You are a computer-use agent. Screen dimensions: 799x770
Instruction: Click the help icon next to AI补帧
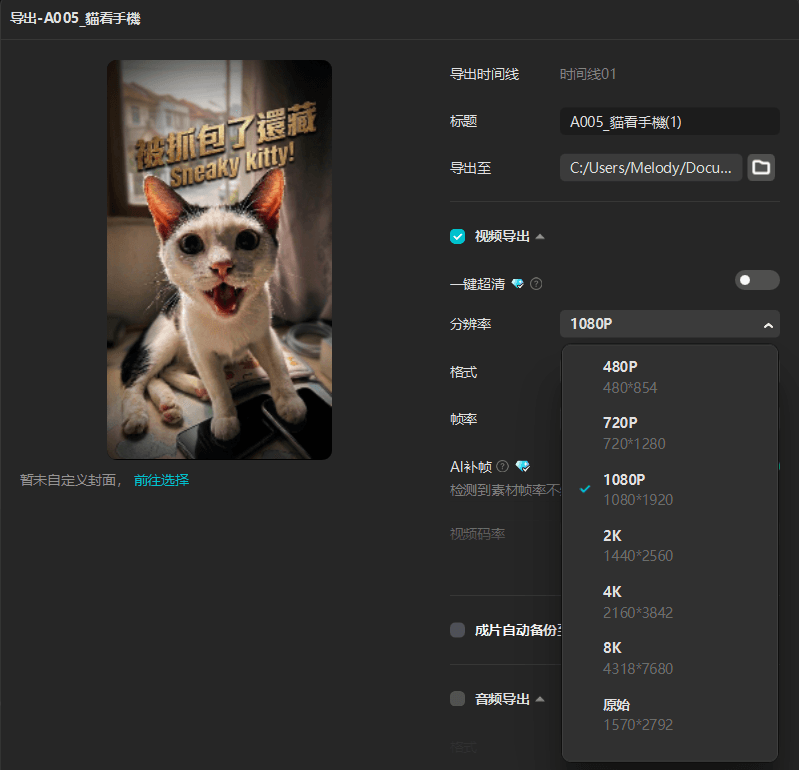[503, 466]
